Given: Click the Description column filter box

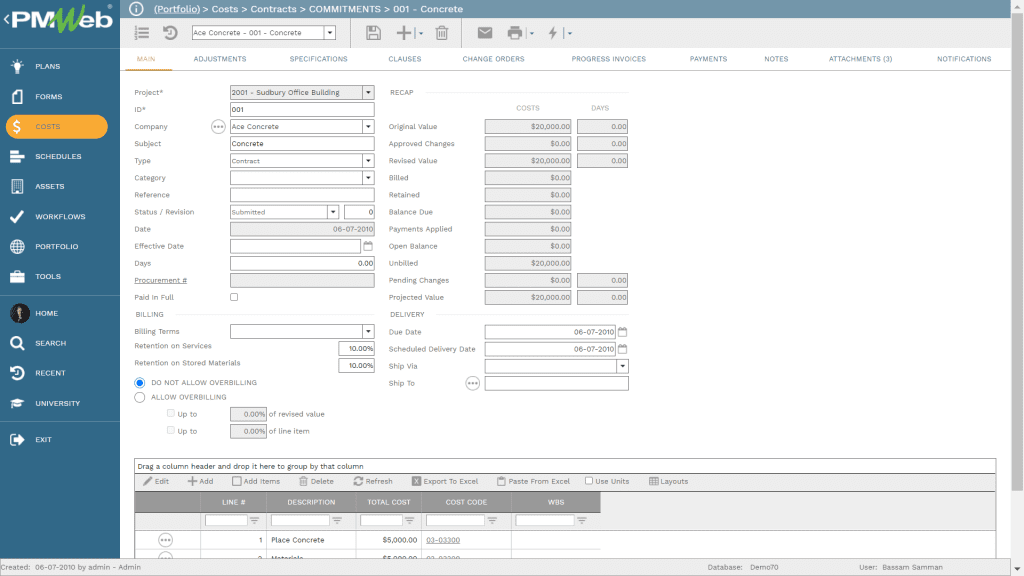Looking at the screenshot, I should point(300,520).
